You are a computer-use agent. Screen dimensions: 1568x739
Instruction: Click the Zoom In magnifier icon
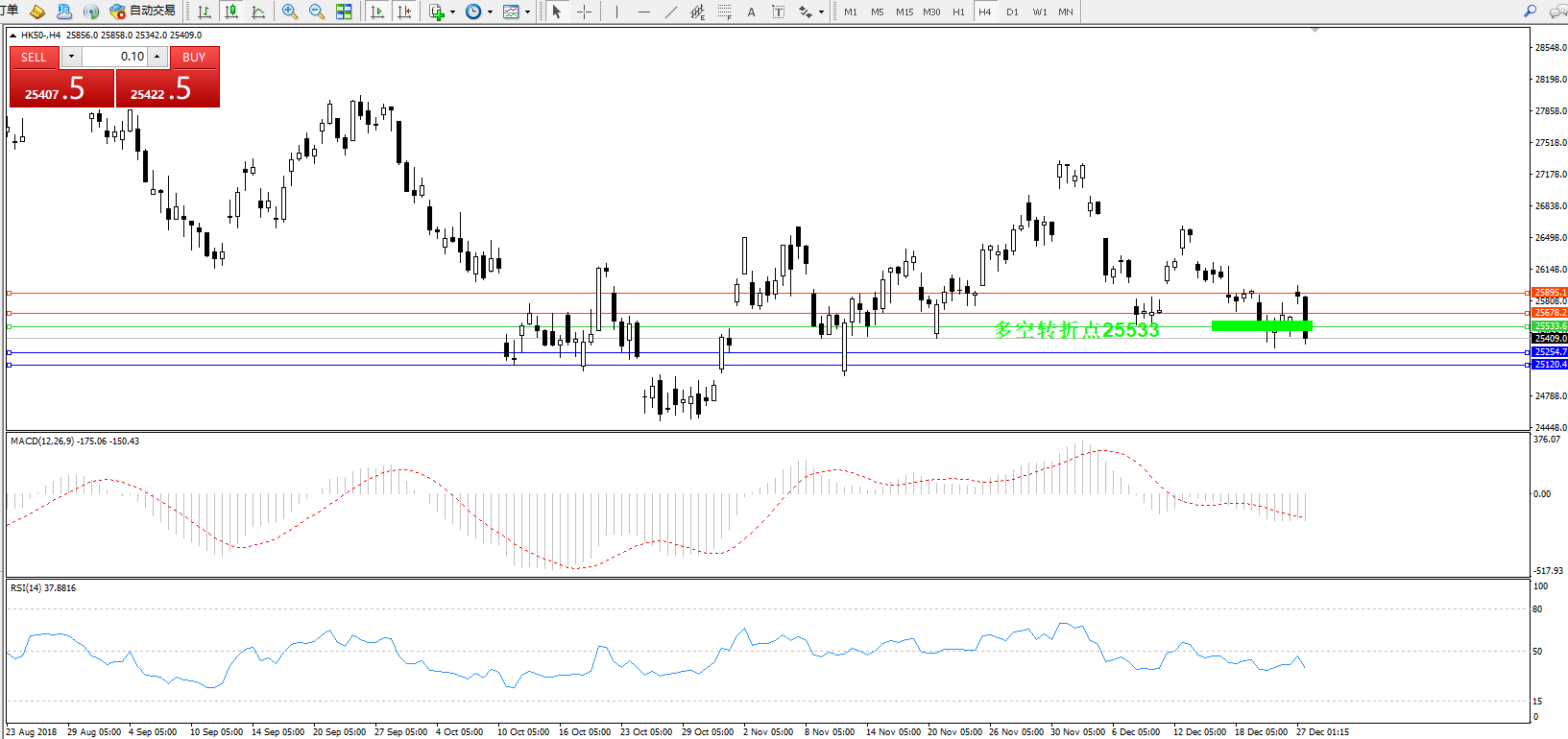tap(289, 12)
